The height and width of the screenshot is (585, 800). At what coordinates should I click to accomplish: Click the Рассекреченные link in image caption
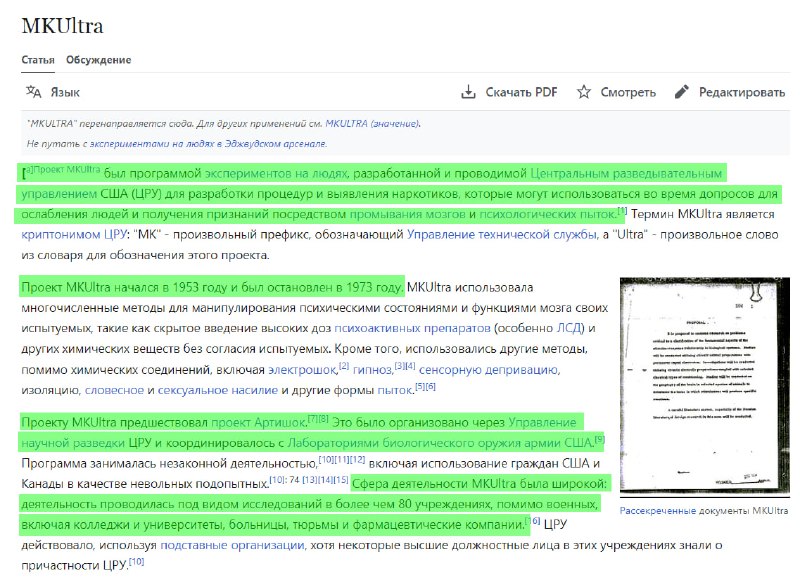[x=658, y=511]
